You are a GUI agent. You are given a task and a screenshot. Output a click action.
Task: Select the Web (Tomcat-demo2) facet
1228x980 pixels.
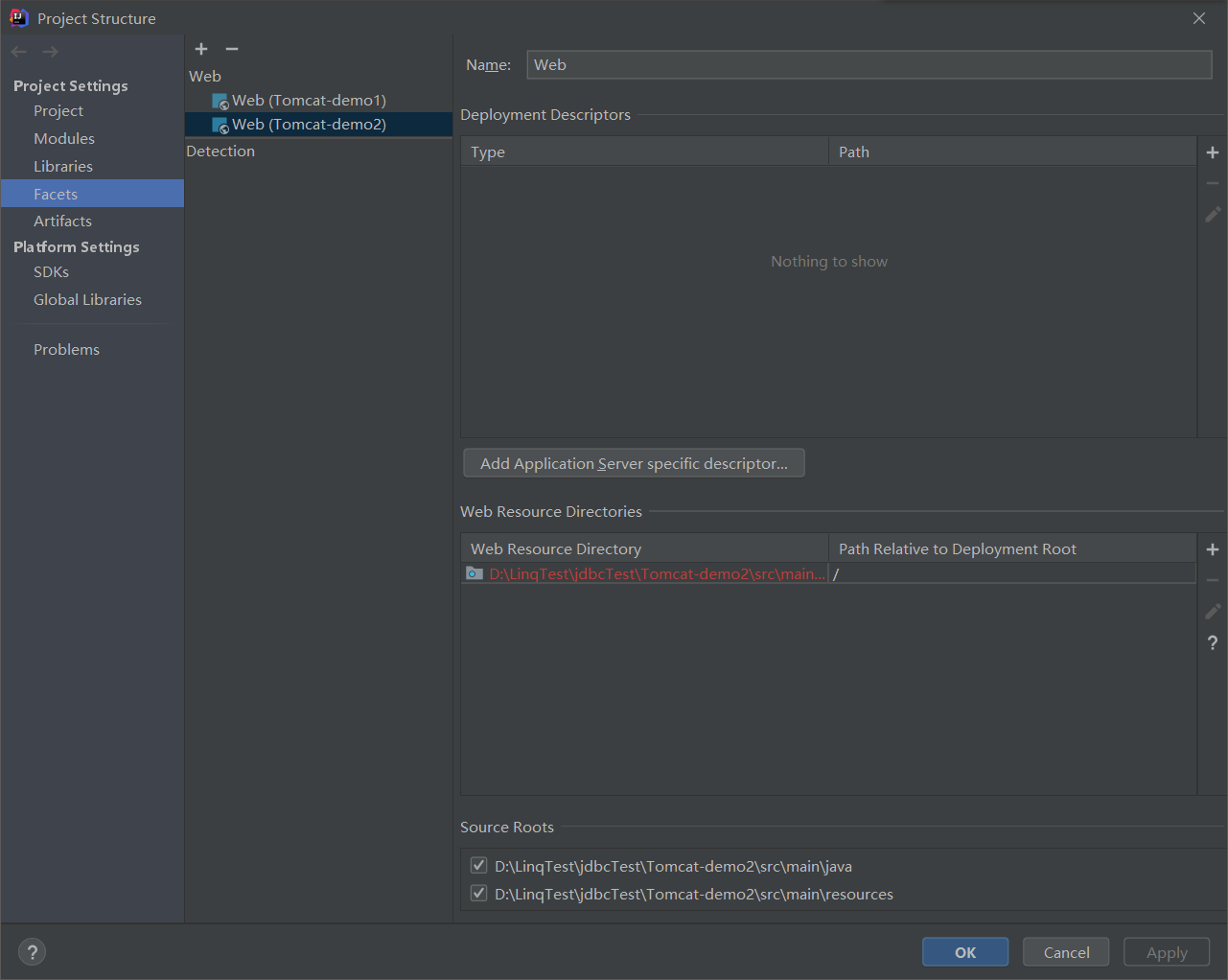(x=309, y=125)
